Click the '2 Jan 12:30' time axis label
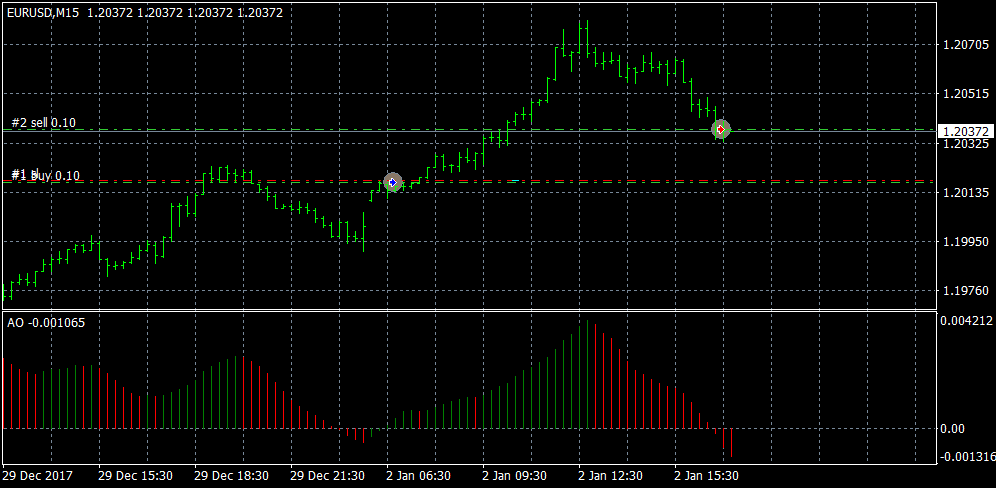The image size is (996, 488). coord(612,475)
